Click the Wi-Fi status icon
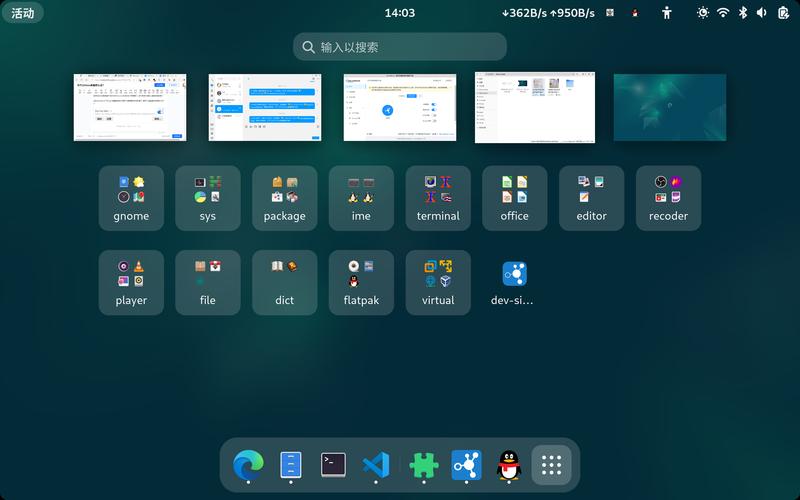This screenshot has height=500, width=800. click(x=723, y=13)
